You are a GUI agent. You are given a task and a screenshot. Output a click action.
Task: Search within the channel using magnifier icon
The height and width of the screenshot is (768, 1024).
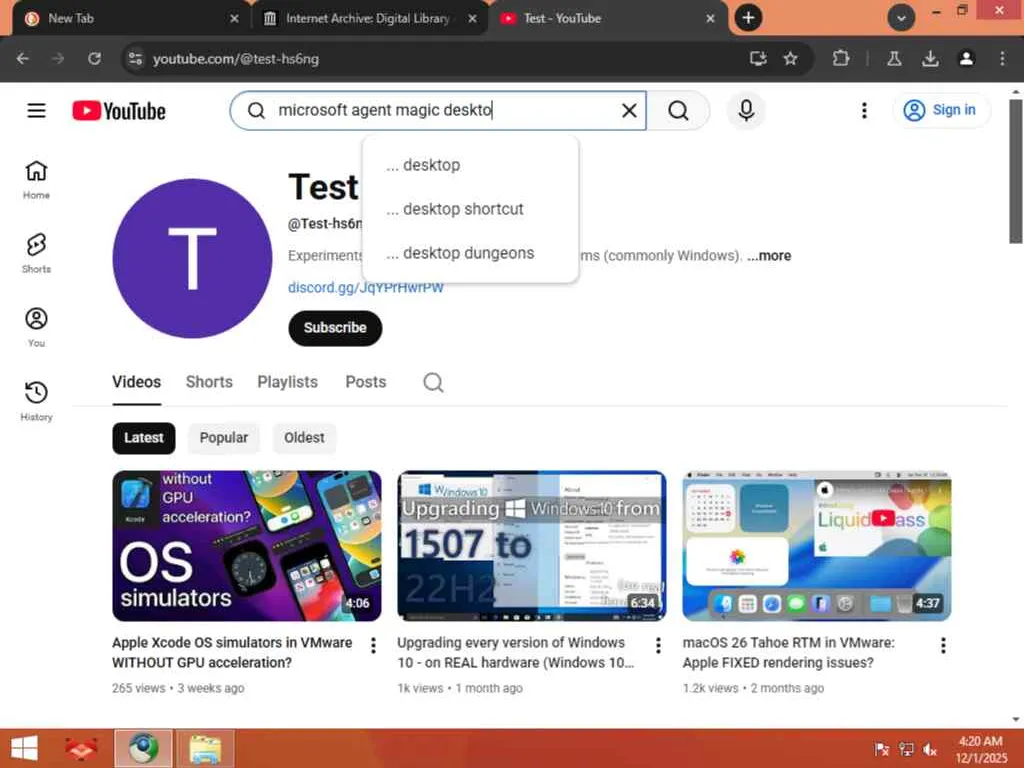[433, 382]
